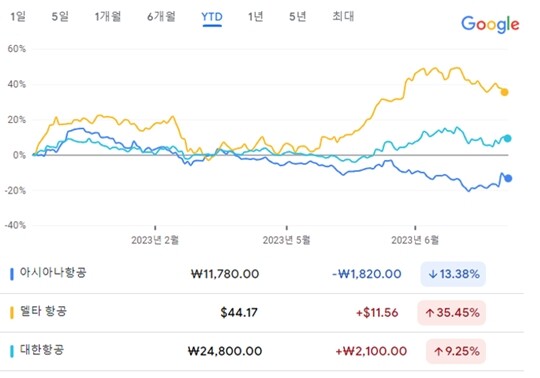Screen dimensions: 540x378
Task: Open the 6개월 range tab
Action: 161,17
